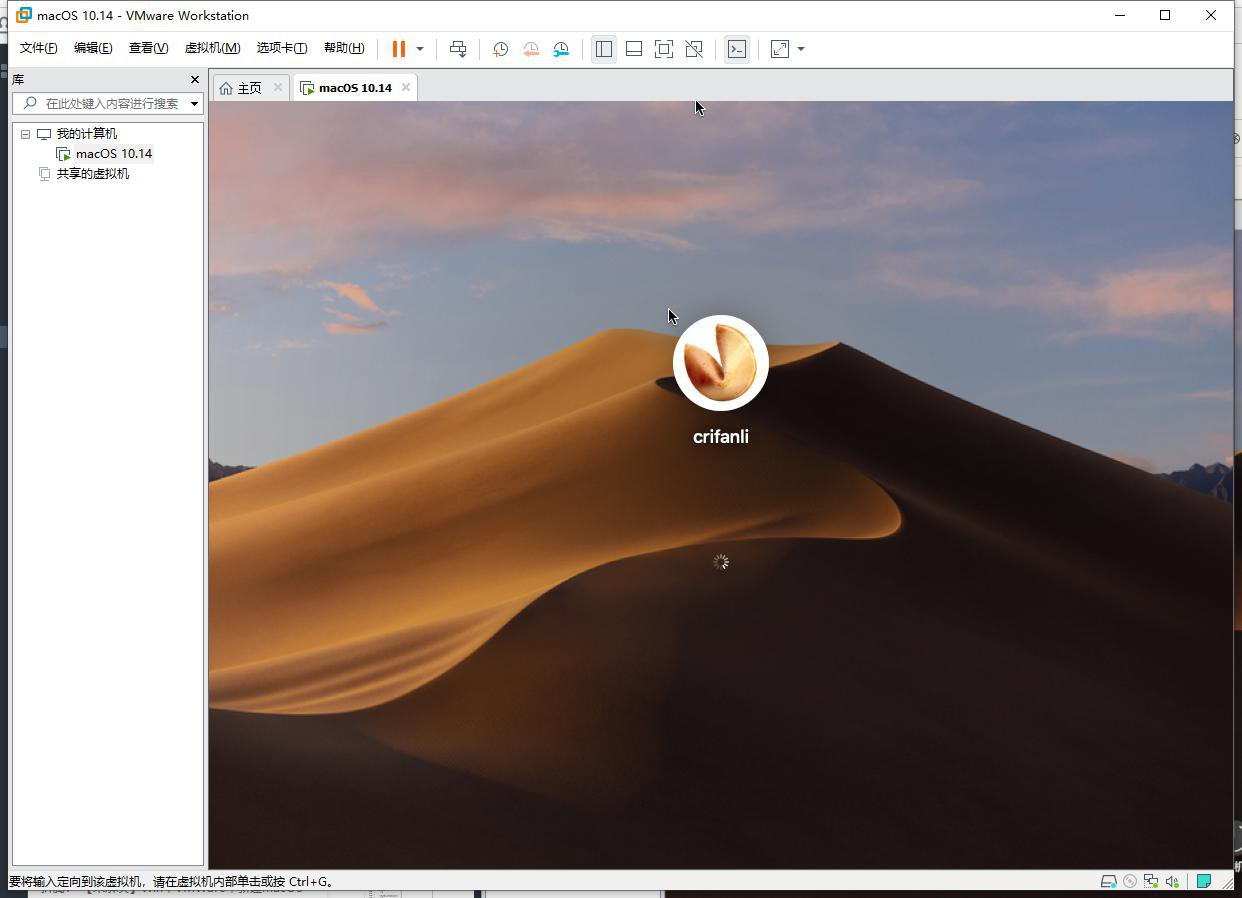Pause the virtual machine with the orange button
This screenshot has height=898, width=1242.
[398, 48]
